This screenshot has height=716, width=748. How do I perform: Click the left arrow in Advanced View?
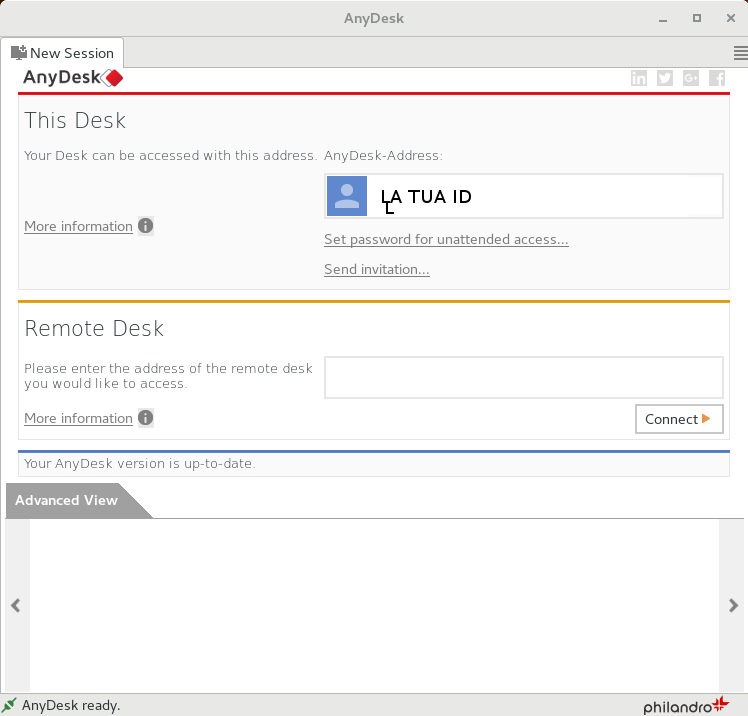(16, 605)
